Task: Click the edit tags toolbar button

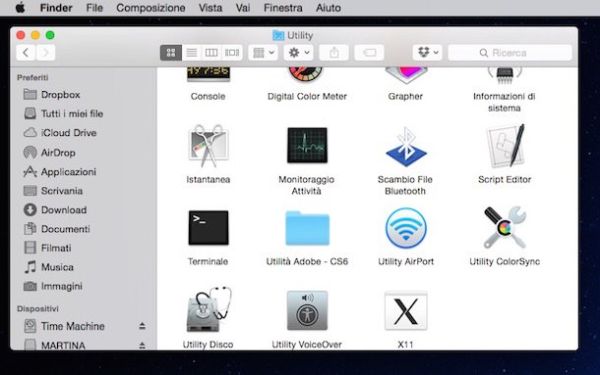Action: click(369, 52)
